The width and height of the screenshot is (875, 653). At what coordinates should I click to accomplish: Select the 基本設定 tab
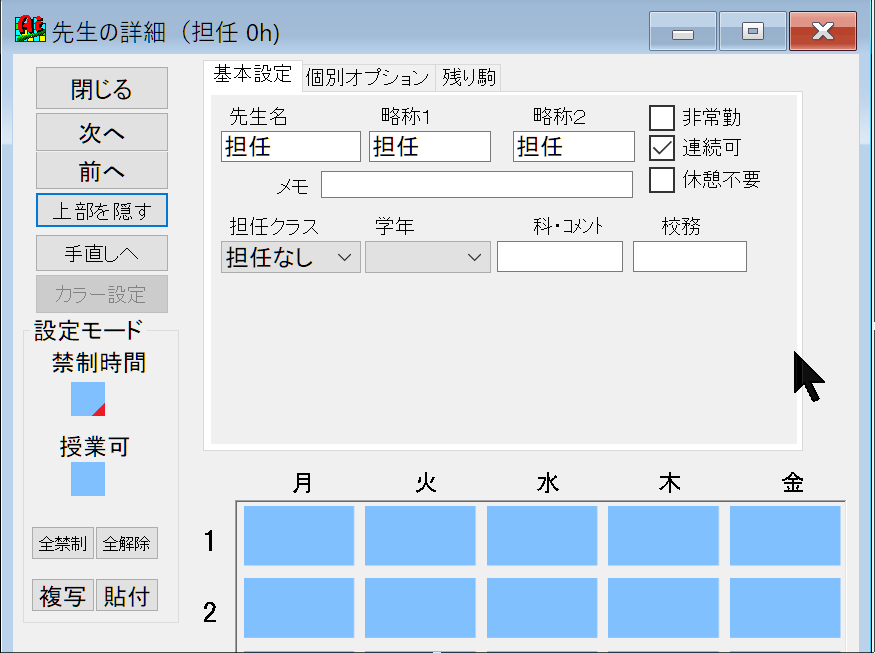(x=252, y=74)
